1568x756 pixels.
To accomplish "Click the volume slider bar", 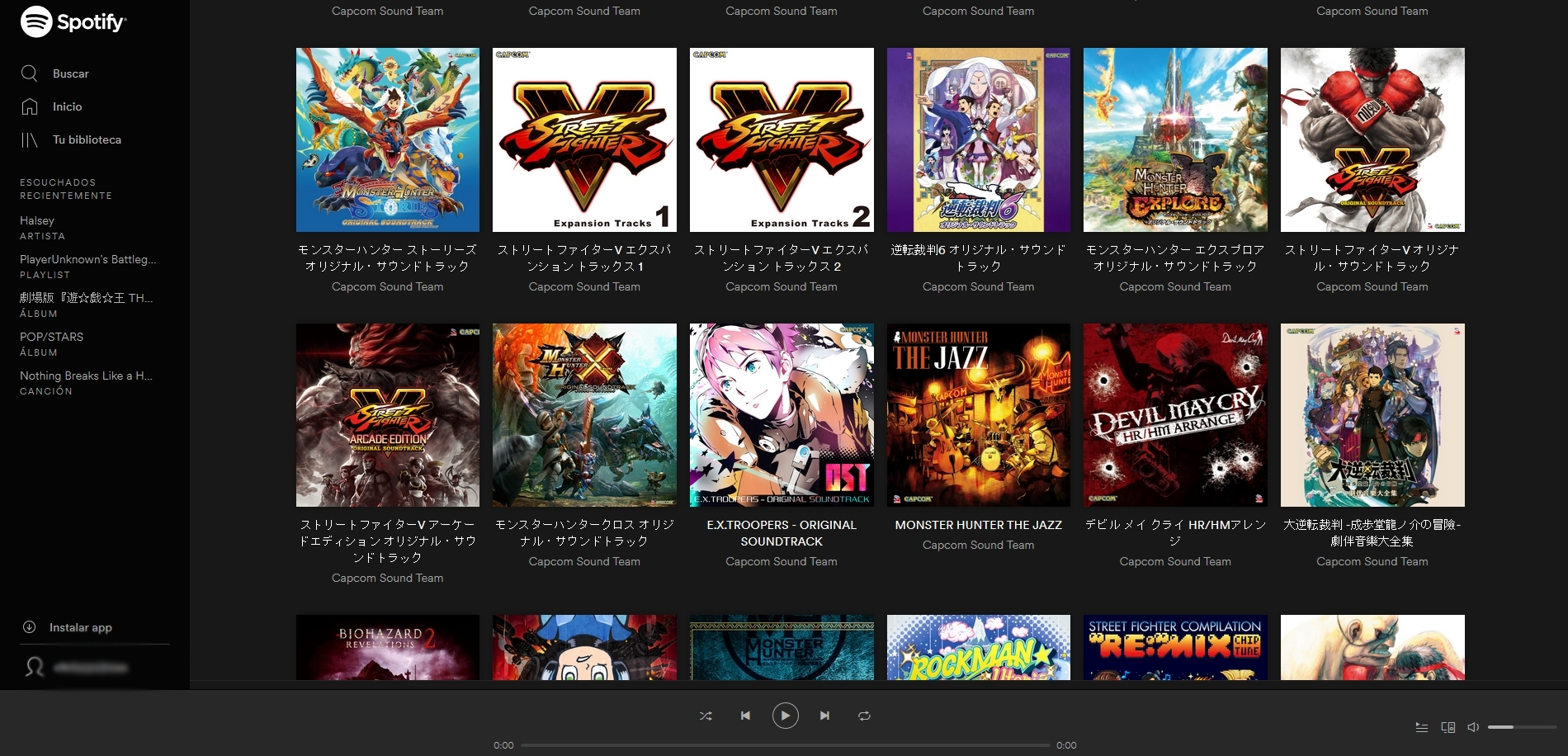I will coord(1522,727).
